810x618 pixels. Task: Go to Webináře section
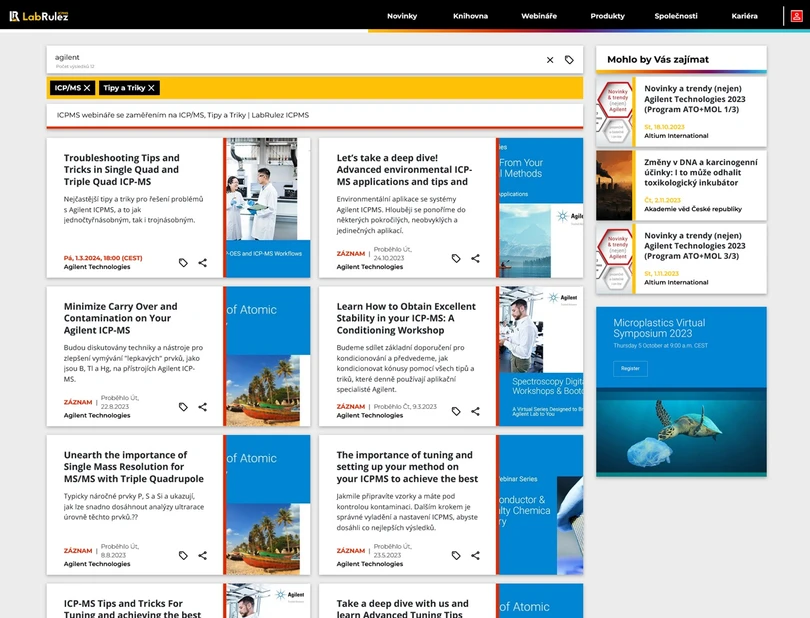(539, 16)
